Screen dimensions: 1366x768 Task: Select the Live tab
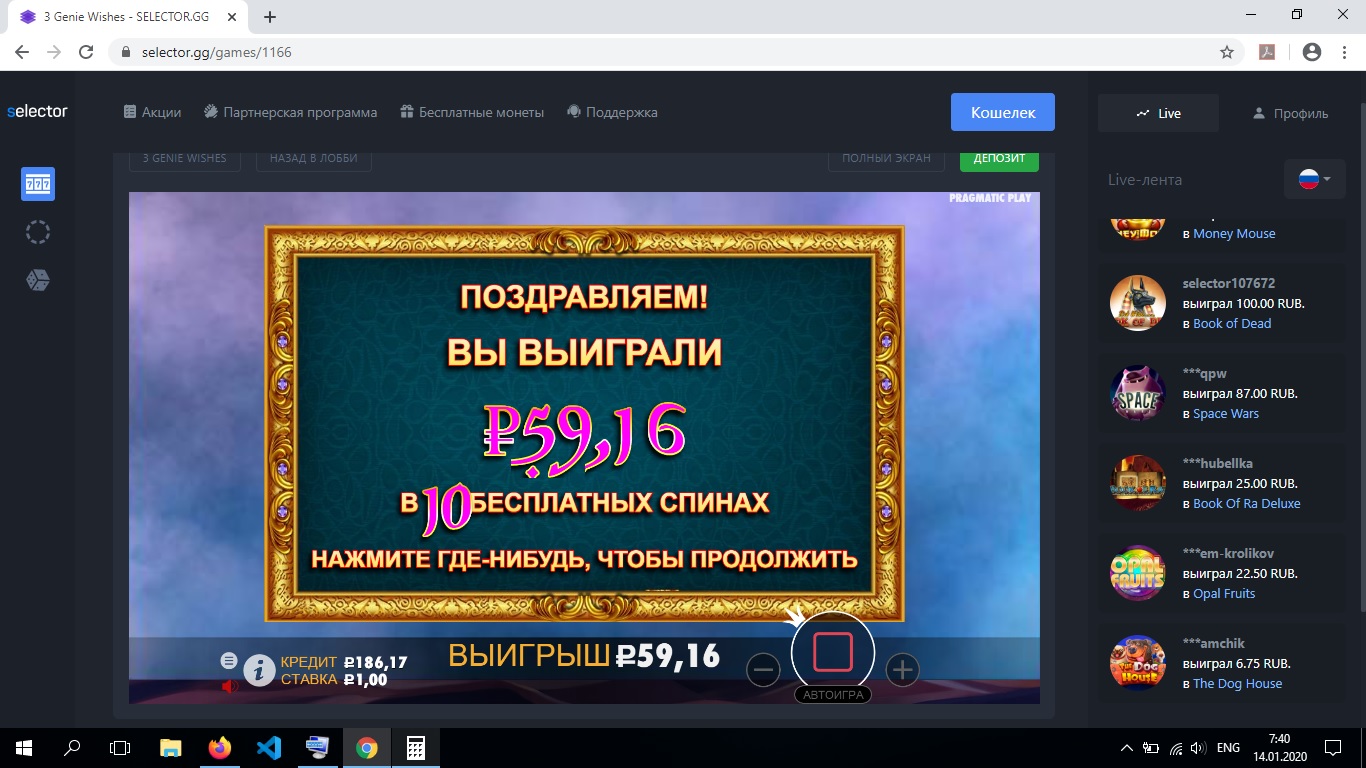pyautogui.click(x=1158, y=113)
